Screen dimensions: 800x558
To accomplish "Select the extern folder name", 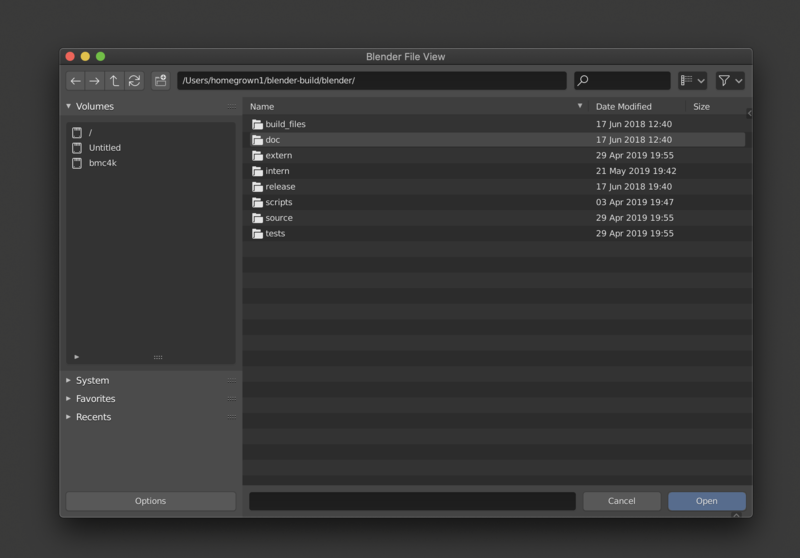I will (x=279, y=156).
